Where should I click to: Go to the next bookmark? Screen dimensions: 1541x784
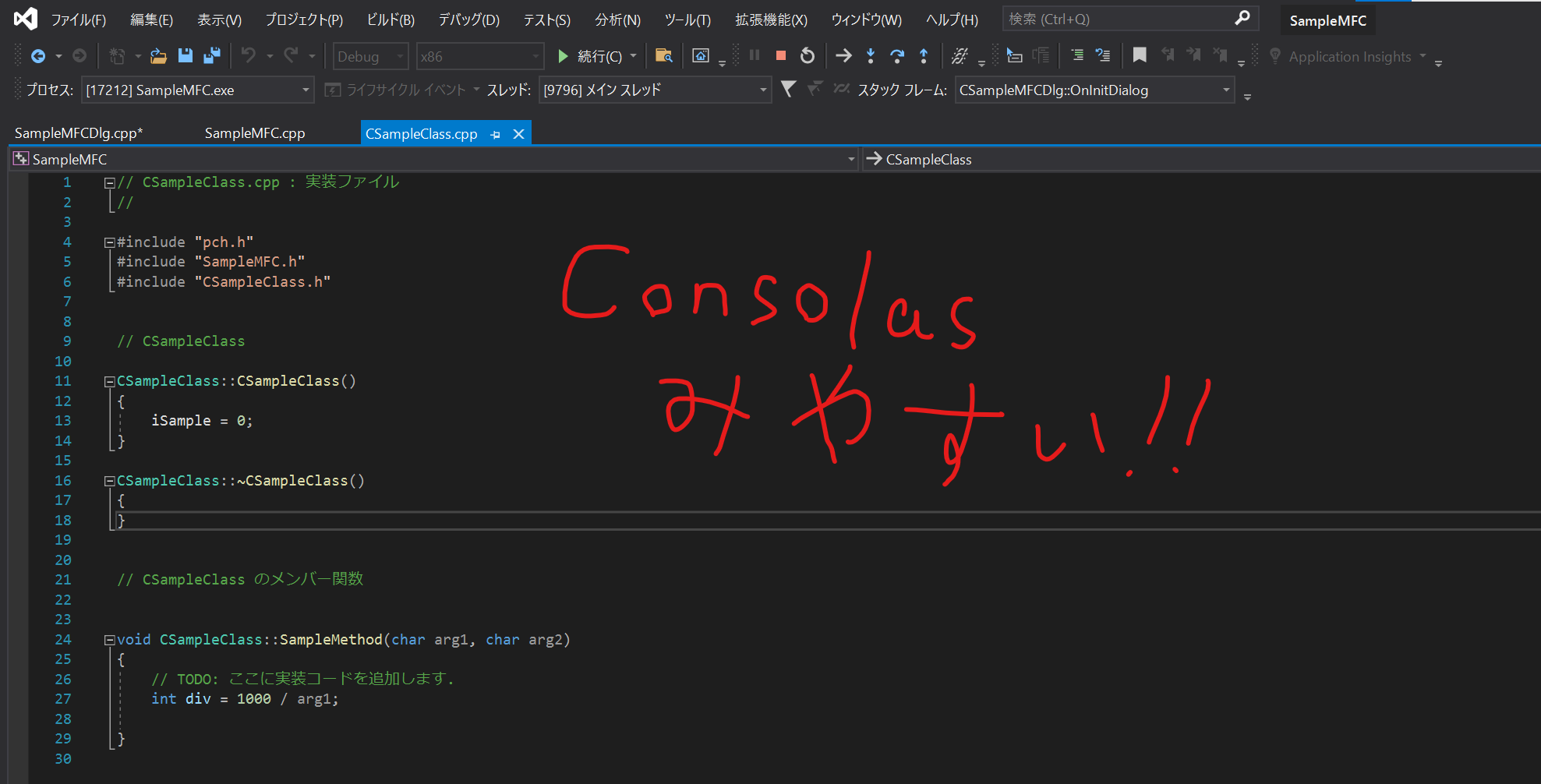pyautogui.click(x=1193, y=55)
